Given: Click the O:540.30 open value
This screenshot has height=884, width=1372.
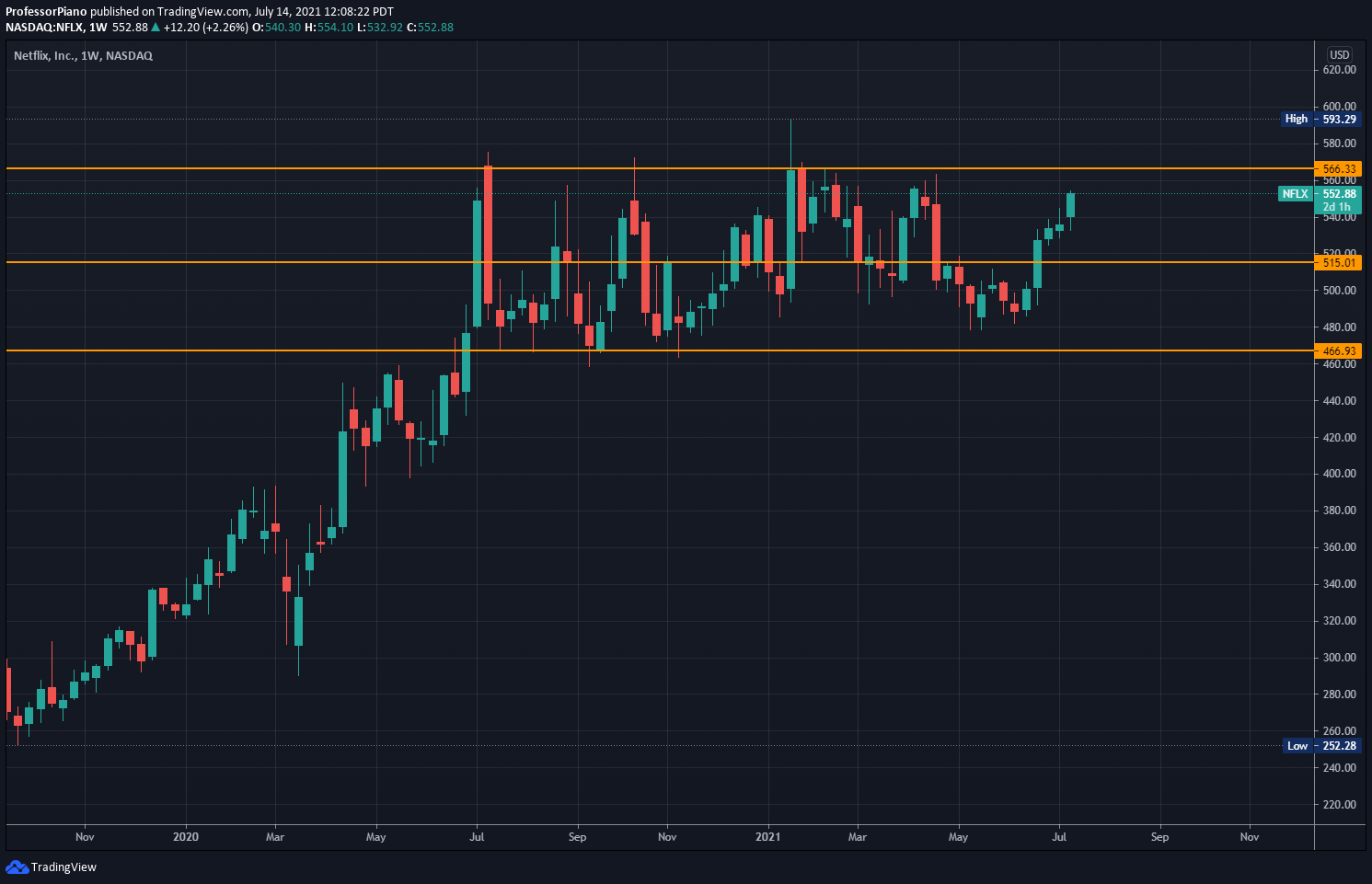Looking at the screenshot, I should (276, 28).
